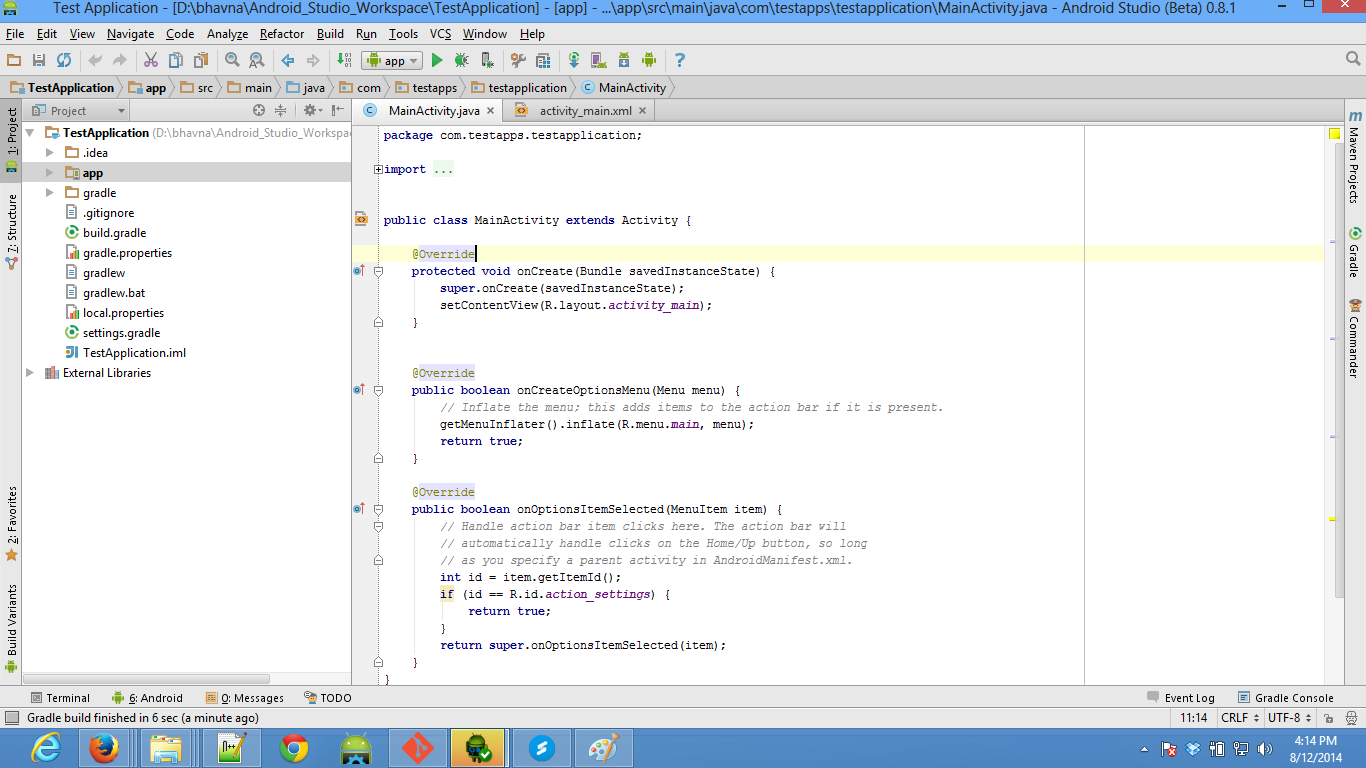Image resolution: width=1366 pixels, height=768 pixels.
Task: Toggle the Build Variants tool window
Action: click(x=11, y=628)
